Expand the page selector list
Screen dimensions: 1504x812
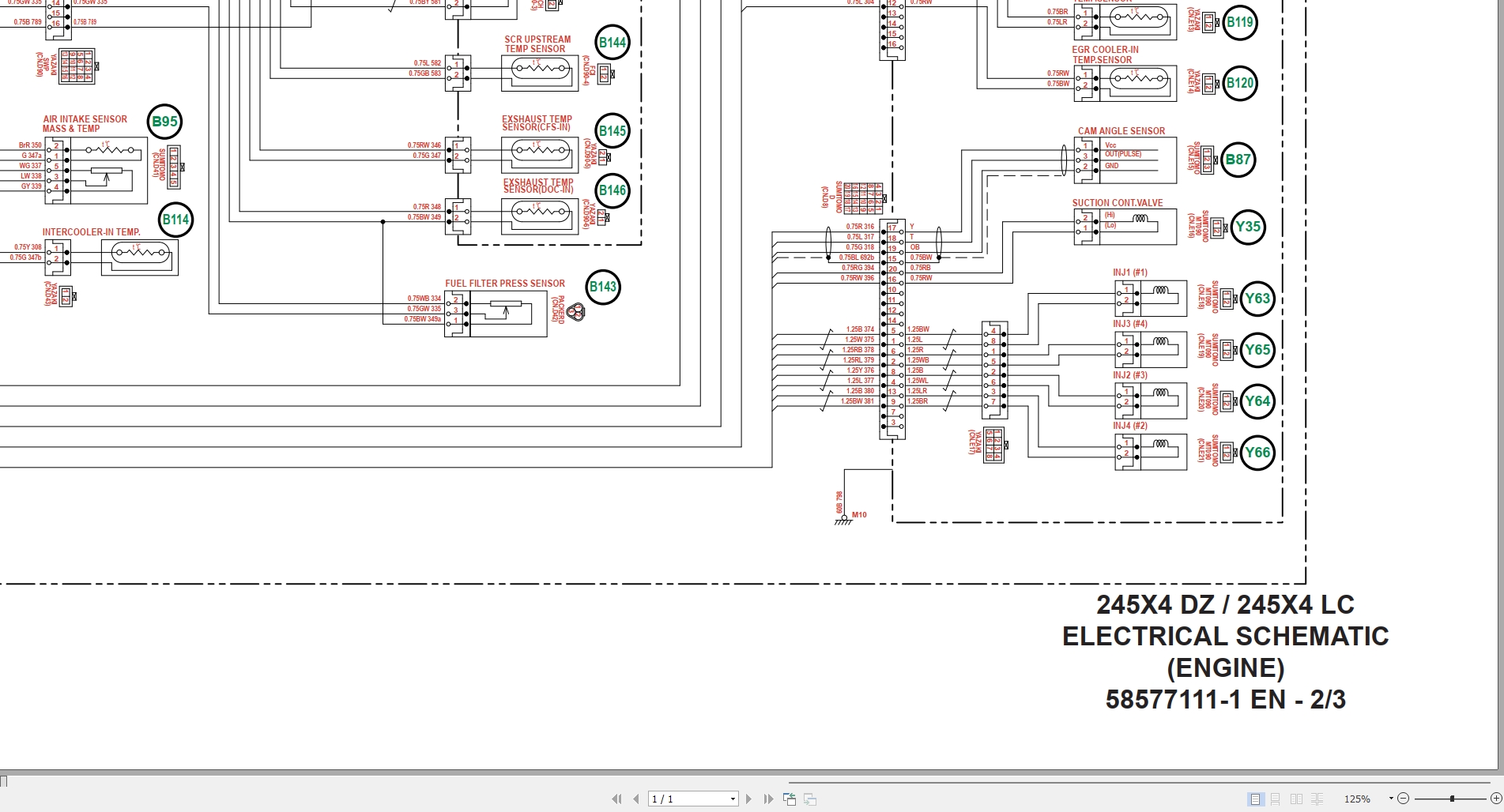click(732, 799)
